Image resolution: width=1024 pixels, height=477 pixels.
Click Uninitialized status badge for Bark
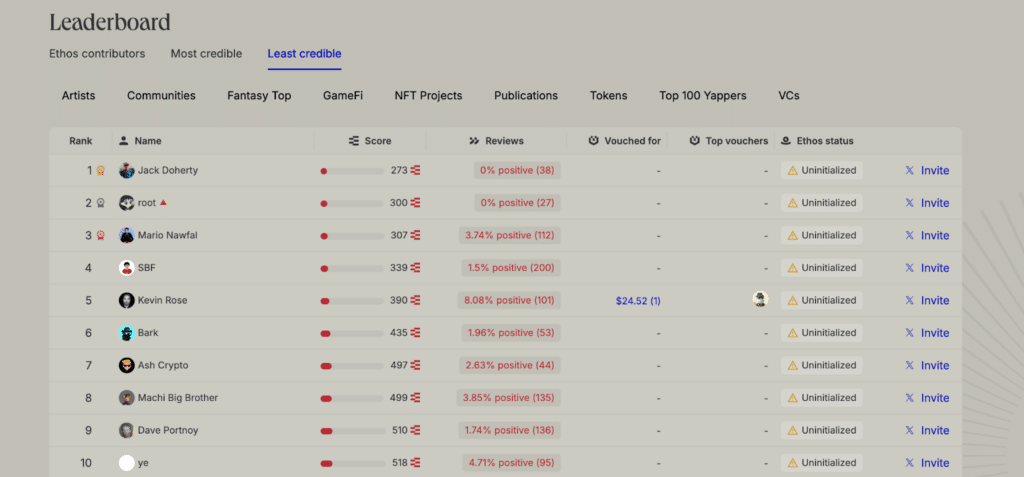tap(822, 333)
